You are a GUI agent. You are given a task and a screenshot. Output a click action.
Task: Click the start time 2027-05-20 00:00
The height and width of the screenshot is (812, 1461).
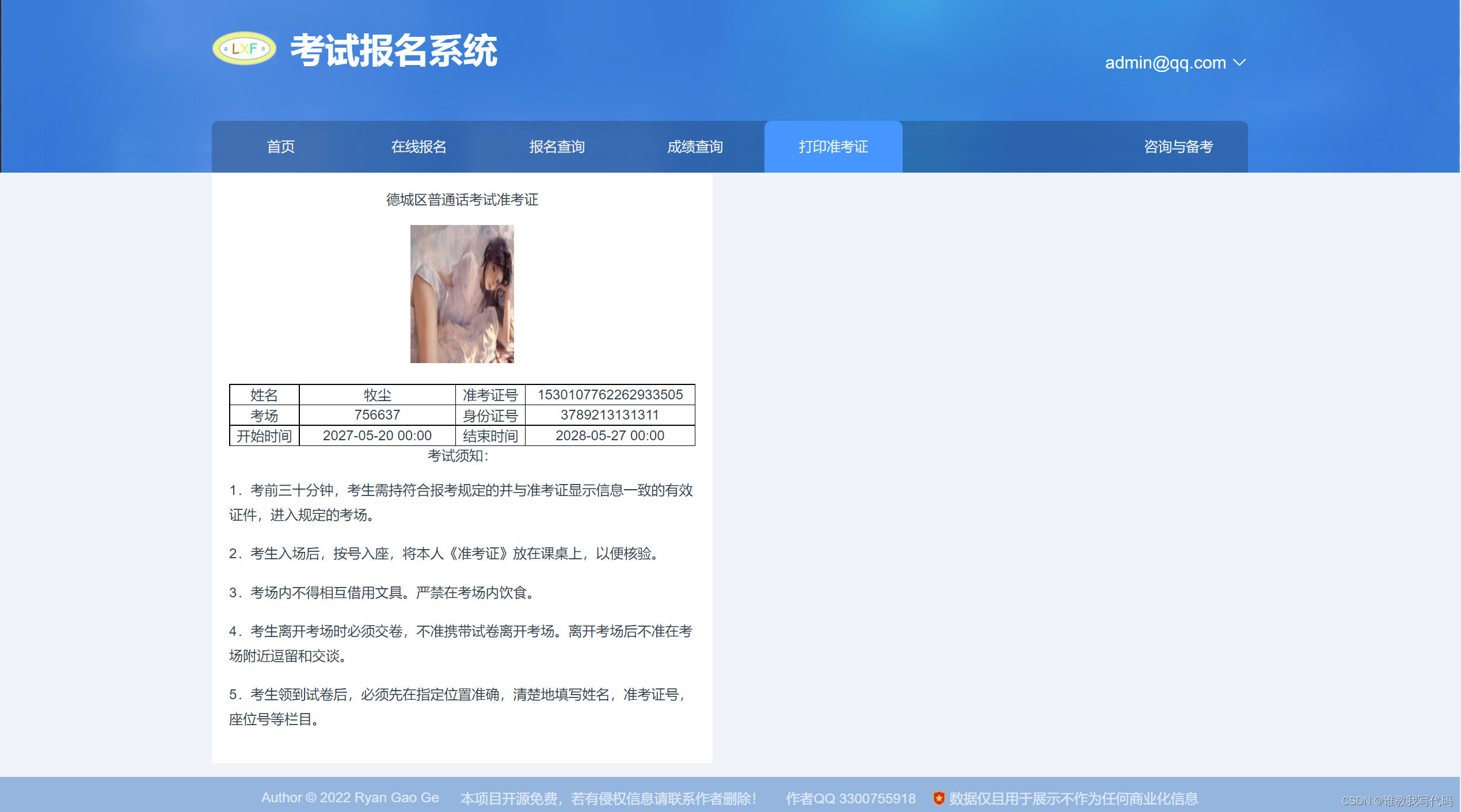(x=377, y=436)
